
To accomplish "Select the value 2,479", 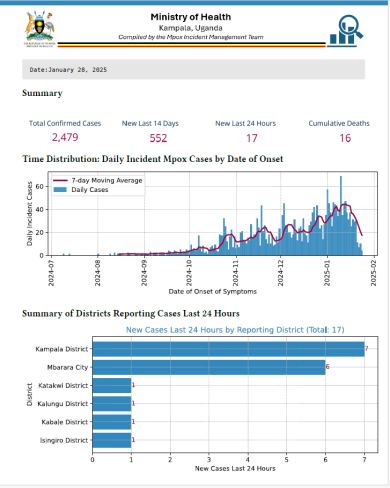I will coord(65,137).
